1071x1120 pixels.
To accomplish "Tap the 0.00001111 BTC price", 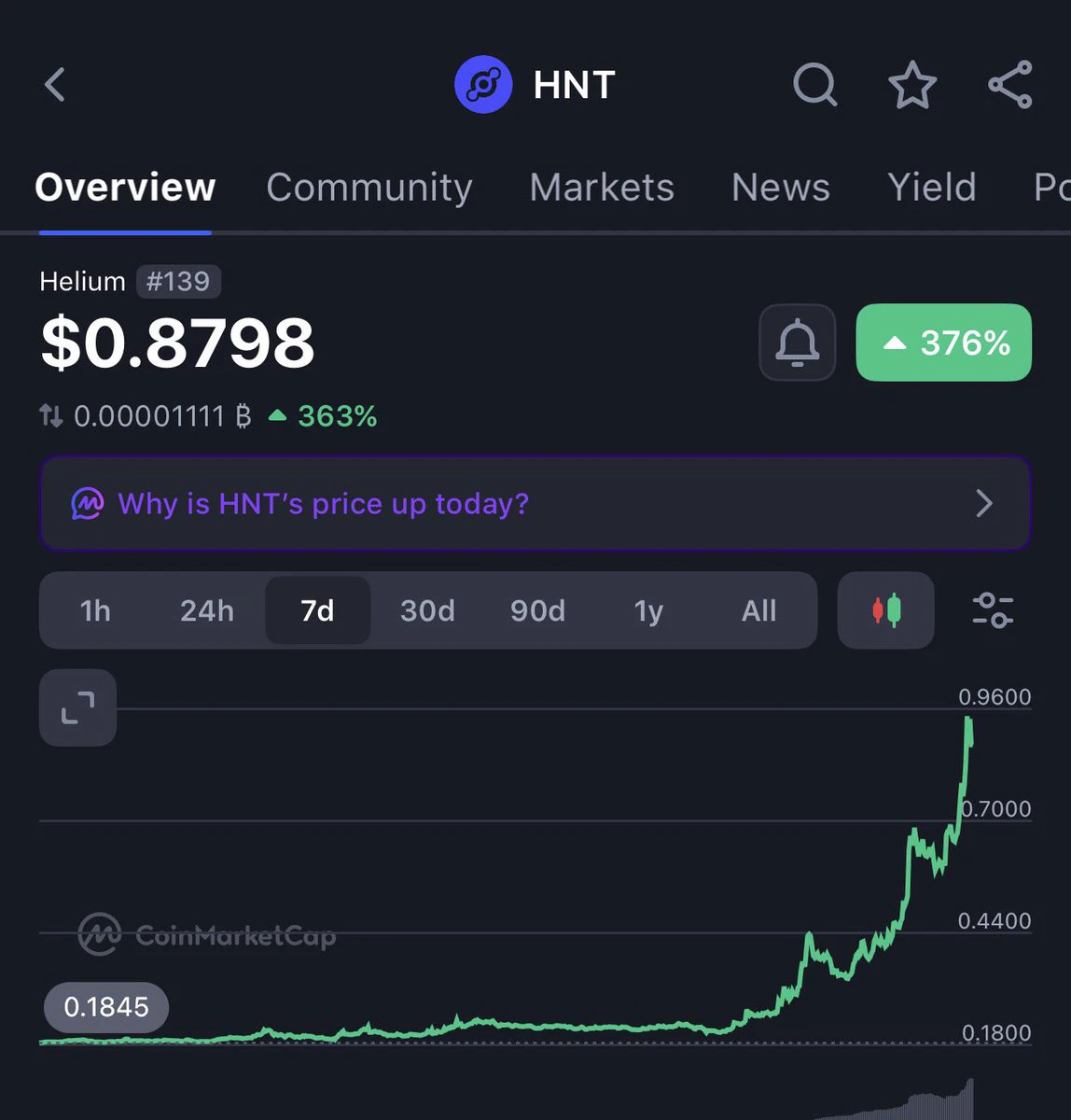I will pyautogui.click(x=163, y=415).
